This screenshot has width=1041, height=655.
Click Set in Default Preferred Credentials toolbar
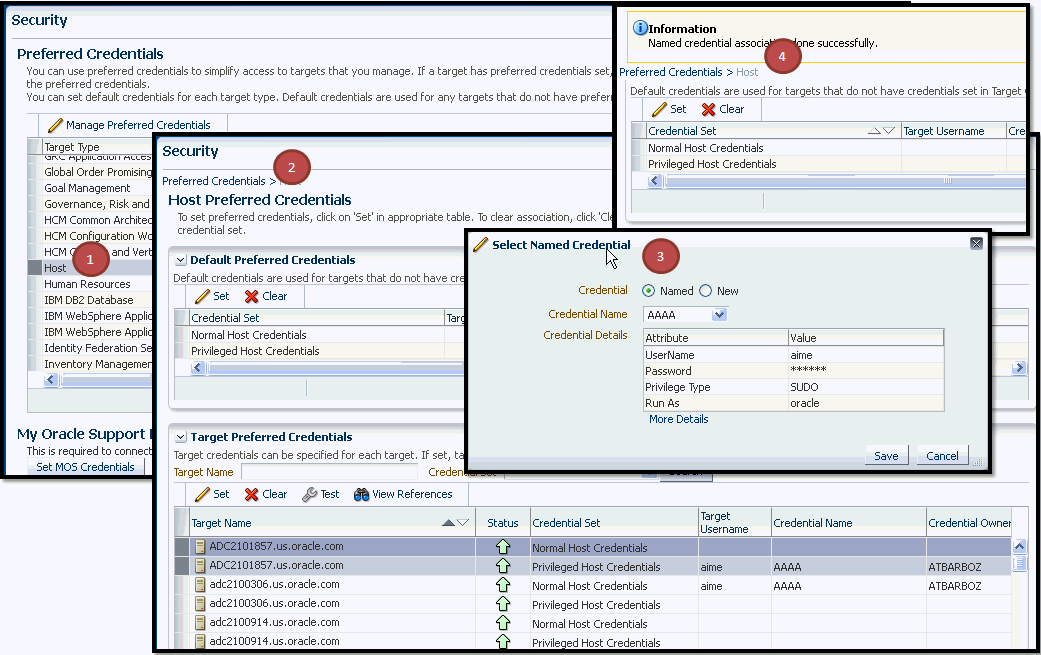point(212,296)
